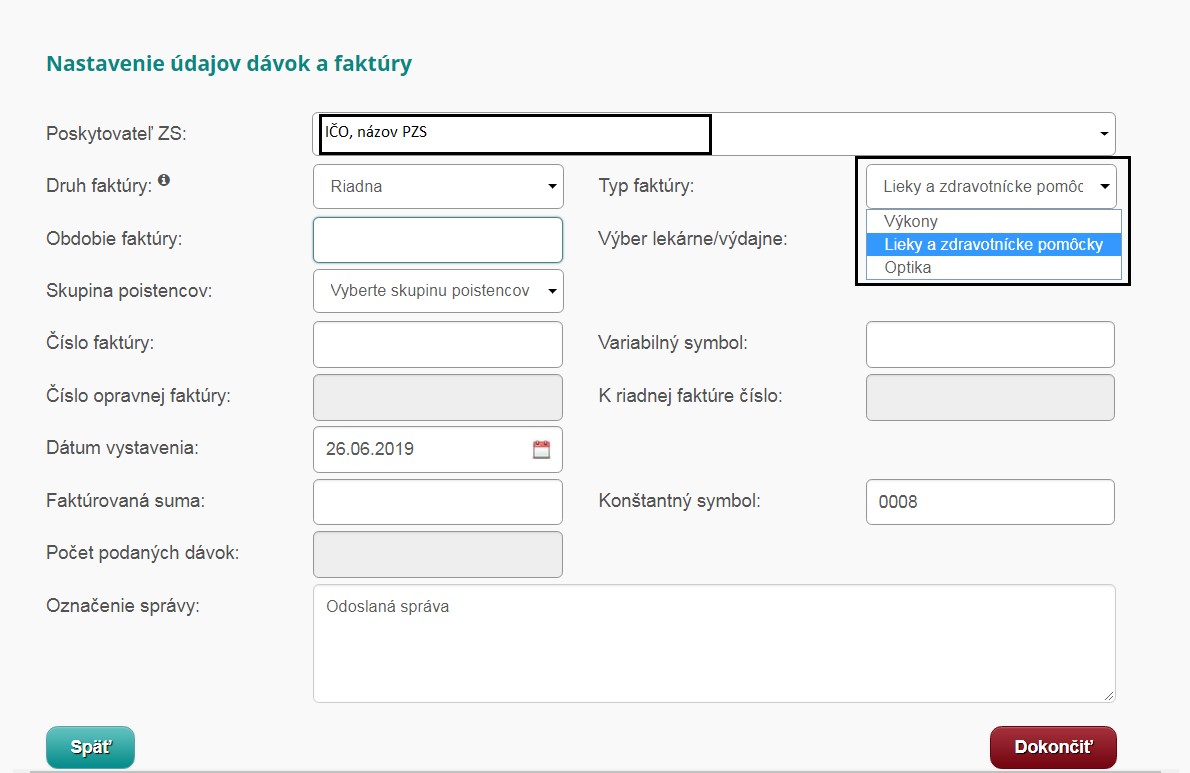Click the disabled Číslo opravnej faktúry field

438,397
